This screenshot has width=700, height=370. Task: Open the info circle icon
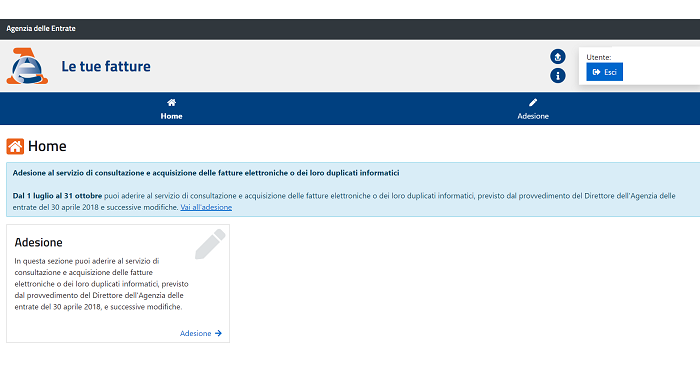[x=558, y=75]
